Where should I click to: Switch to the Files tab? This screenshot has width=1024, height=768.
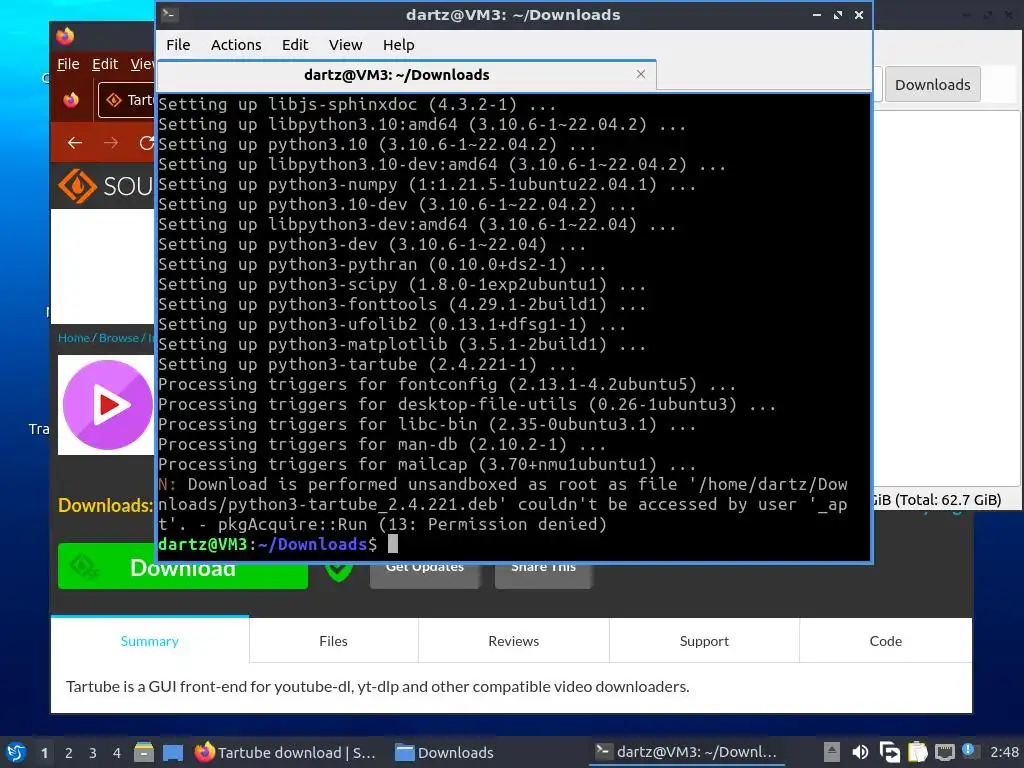[333, 641]
